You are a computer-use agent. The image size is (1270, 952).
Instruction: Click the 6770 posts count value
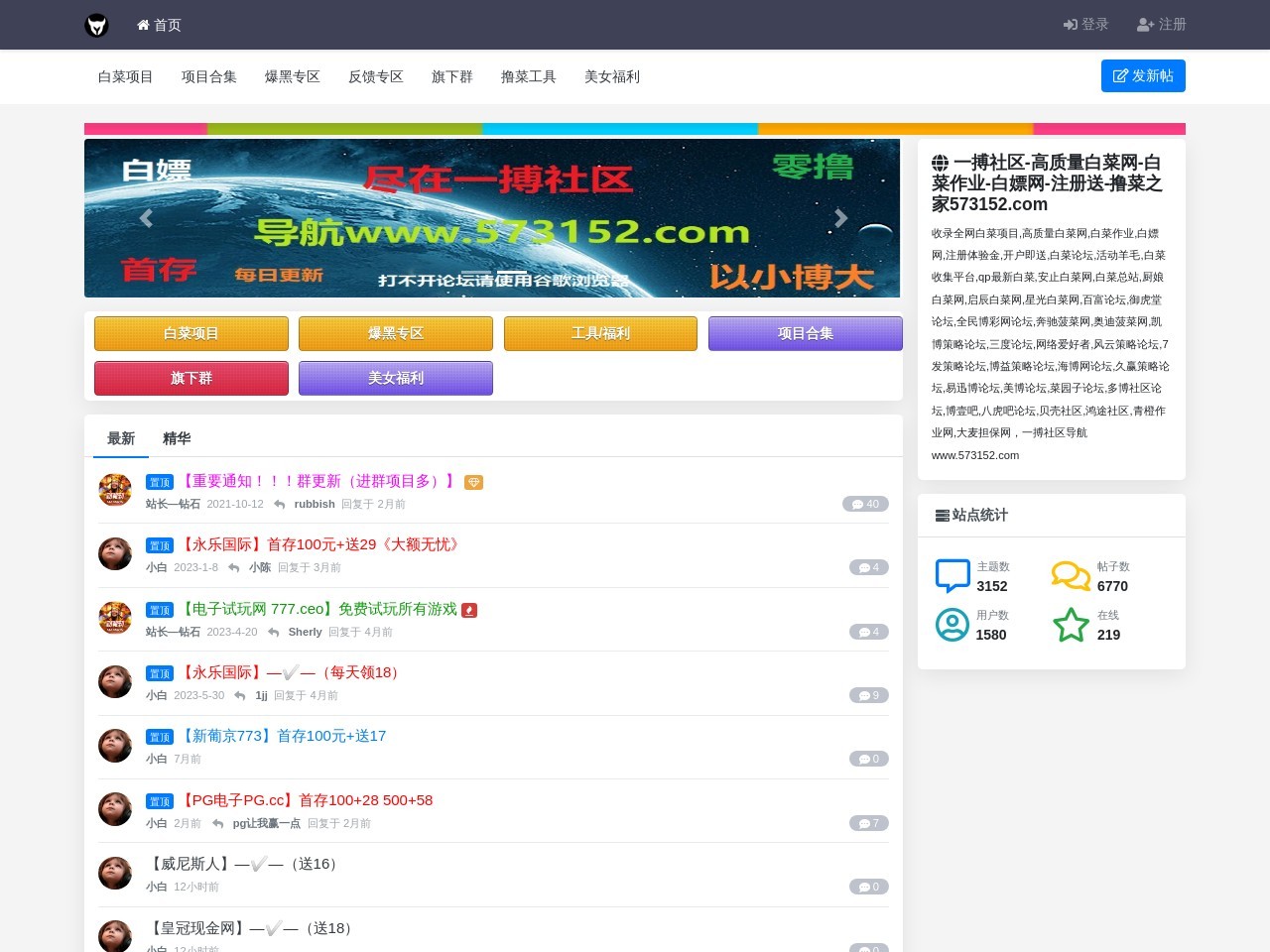[1112, 586]
